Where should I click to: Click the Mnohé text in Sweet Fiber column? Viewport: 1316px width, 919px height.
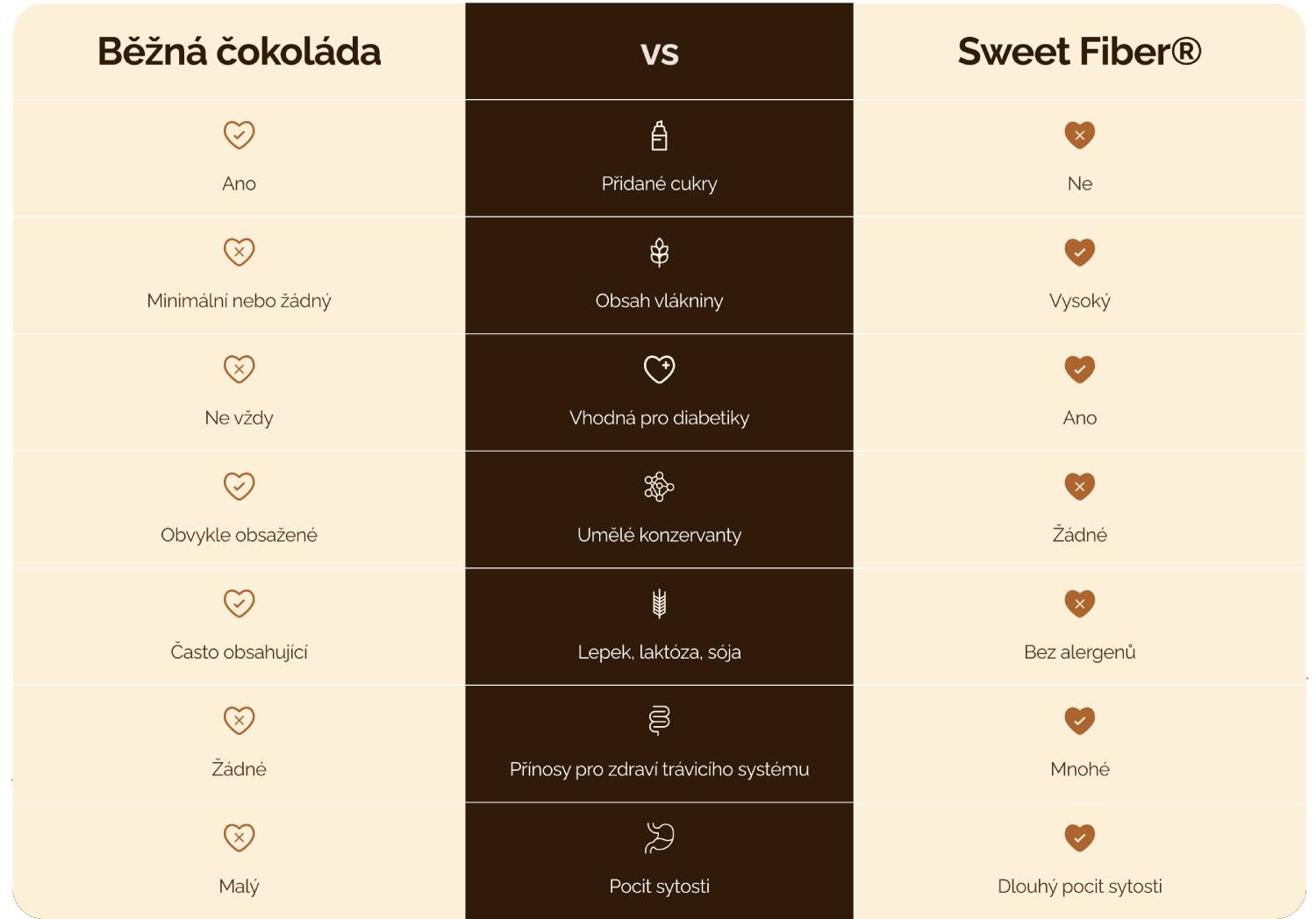tap(1079, 769)
